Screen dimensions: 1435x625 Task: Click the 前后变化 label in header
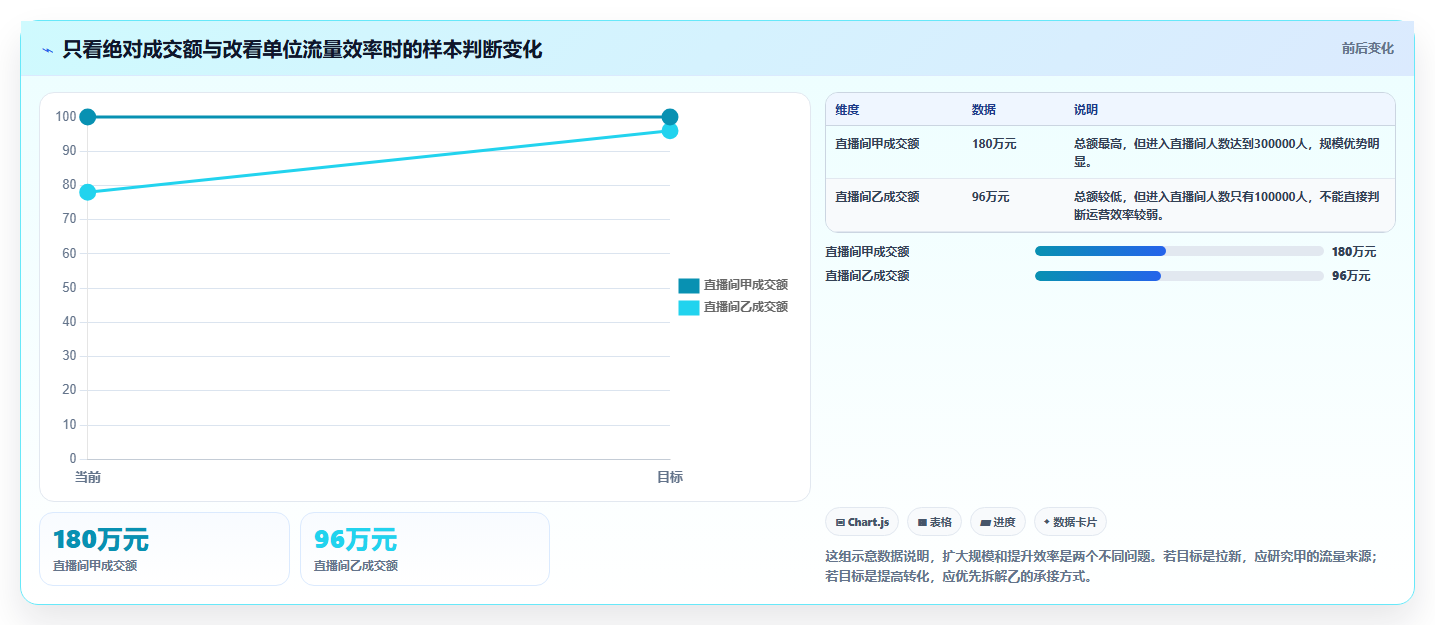point(1367,49)
